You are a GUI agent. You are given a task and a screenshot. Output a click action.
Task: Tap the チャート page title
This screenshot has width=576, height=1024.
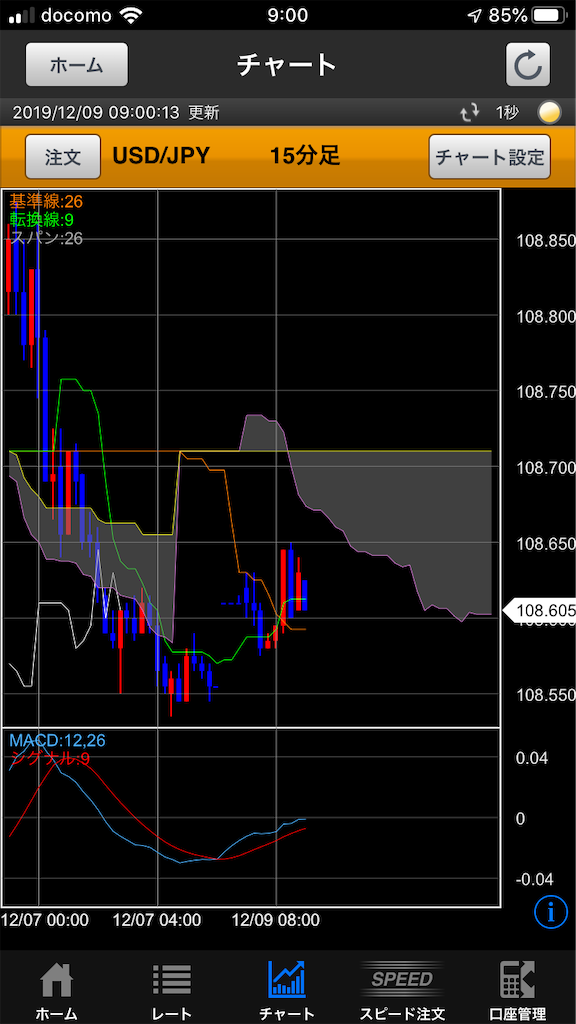point(287,64)
